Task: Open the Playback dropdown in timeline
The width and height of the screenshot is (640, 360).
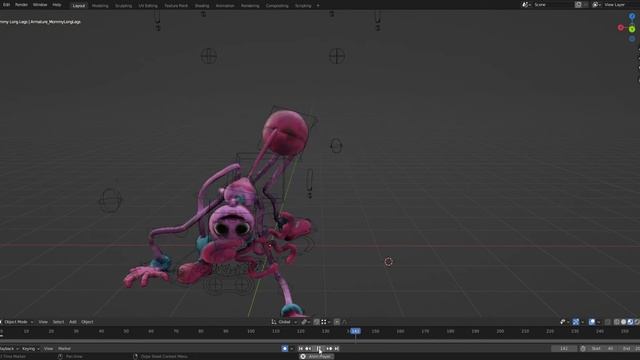Action: pyautogui.click(x=9, y=349)
